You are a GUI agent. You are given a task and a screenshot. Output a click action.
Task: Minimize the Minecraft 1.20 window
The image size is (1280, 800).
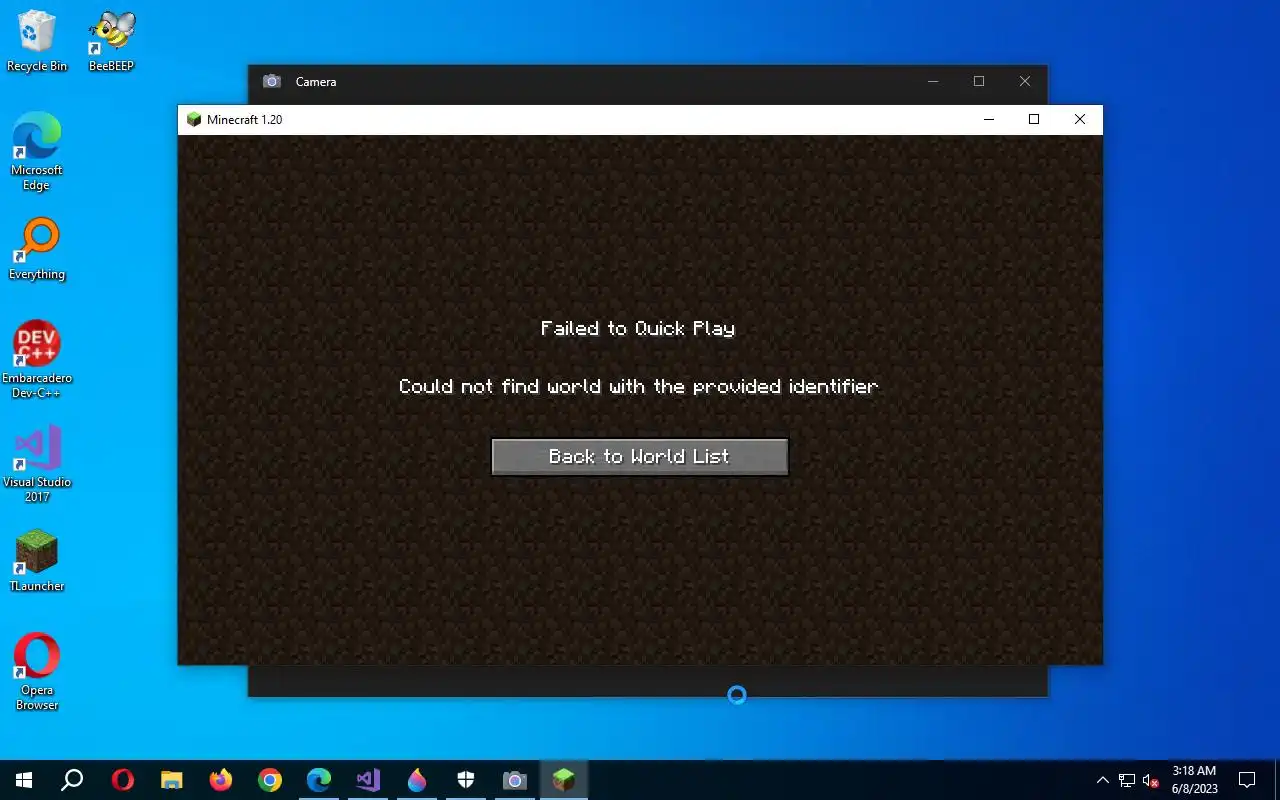pyautogui.click(x=989, y=119)
